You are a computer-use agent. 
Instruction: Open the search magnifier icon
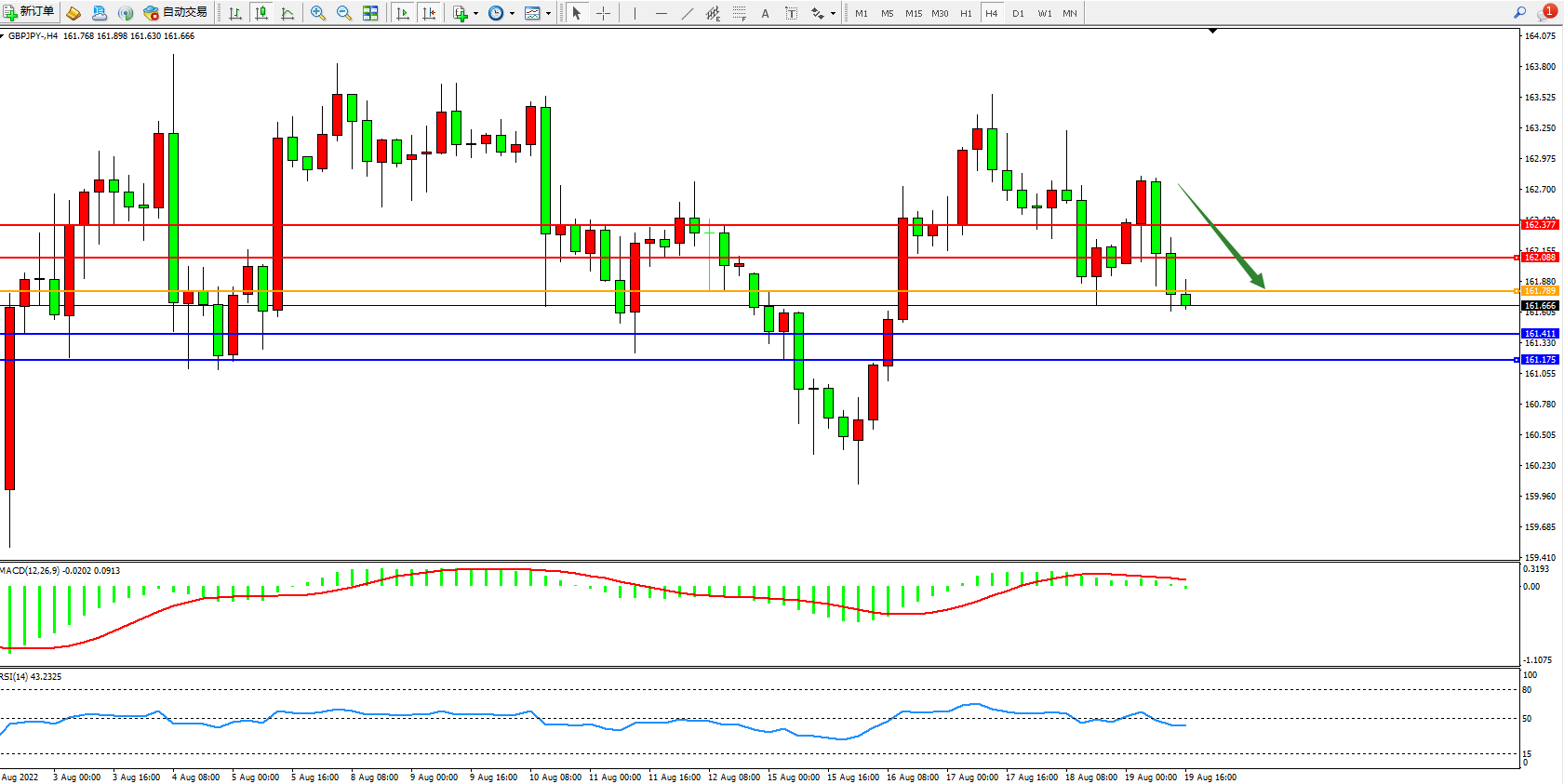pos(1519,12)
